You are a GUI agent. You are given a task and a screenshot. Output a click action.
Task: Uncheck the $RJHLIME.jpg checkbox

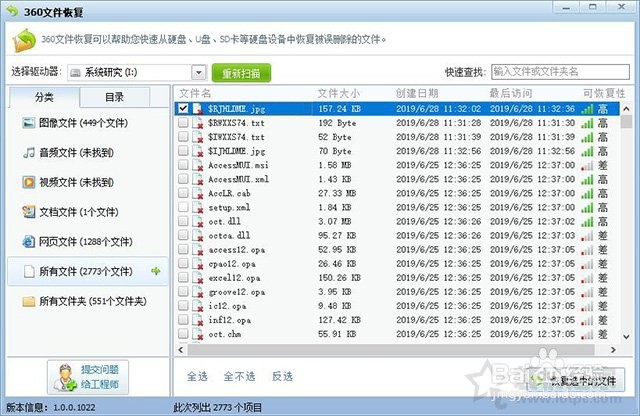[x=183, y=108]
